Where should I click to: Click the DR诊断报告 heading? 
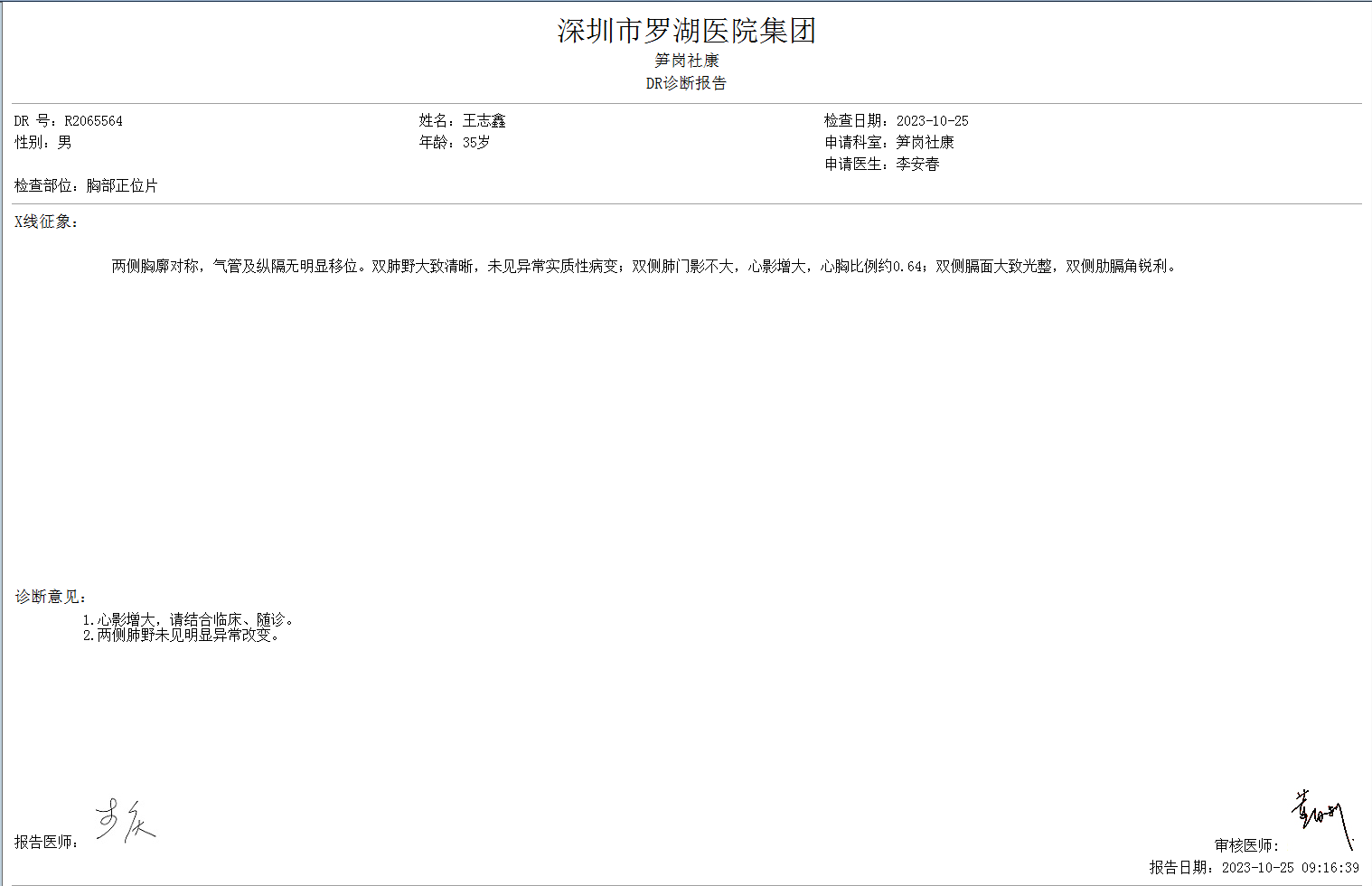[686, 83]
